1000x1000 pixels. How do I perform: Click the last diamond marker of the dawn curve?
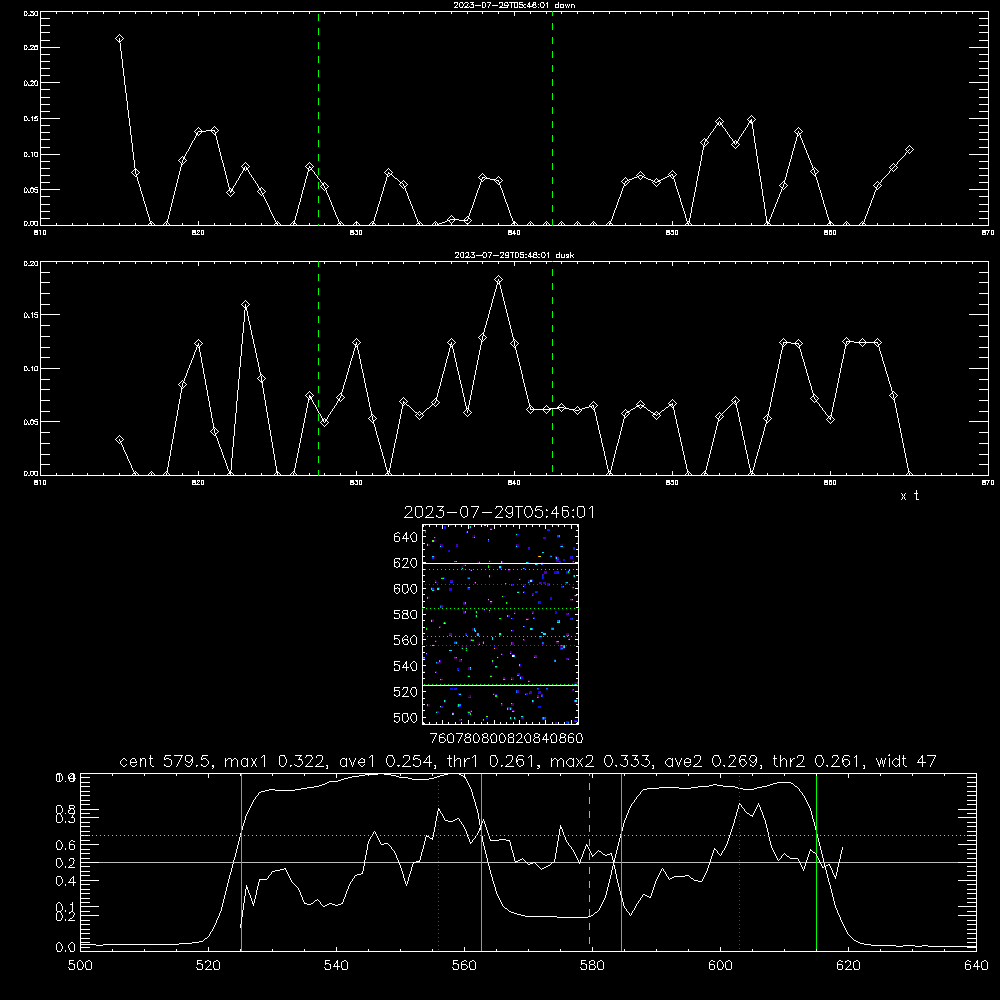[909, 149]
